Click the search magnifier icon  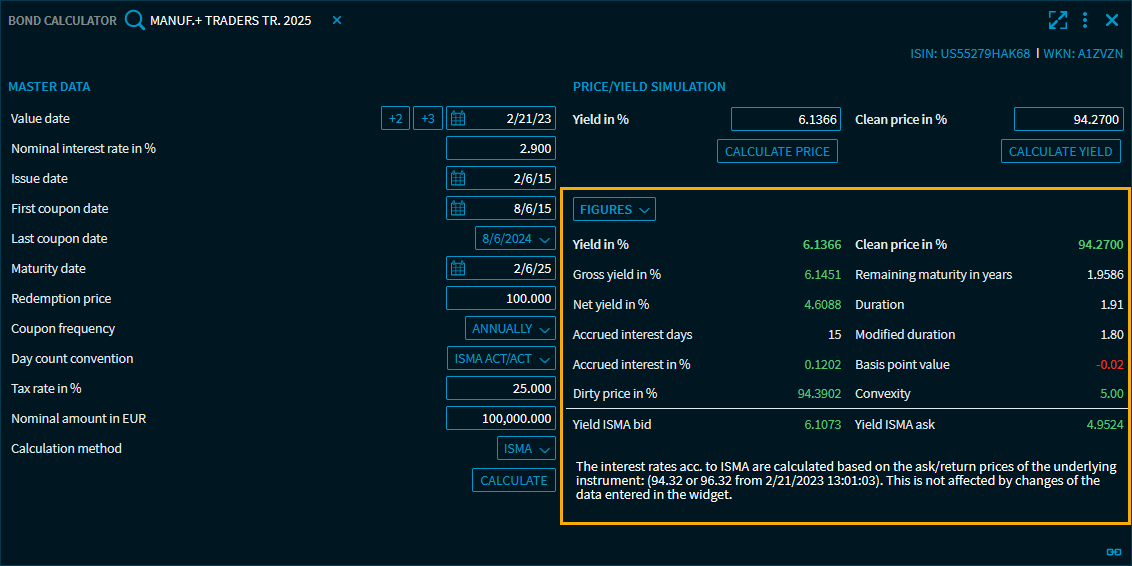click(135, 21)
